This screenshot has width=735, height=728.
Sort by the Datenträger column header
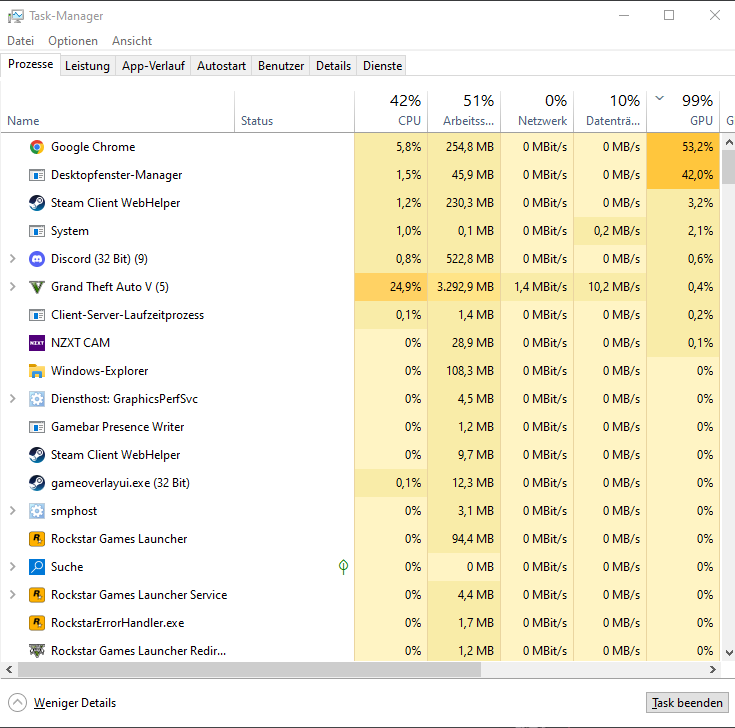point(610,112)
